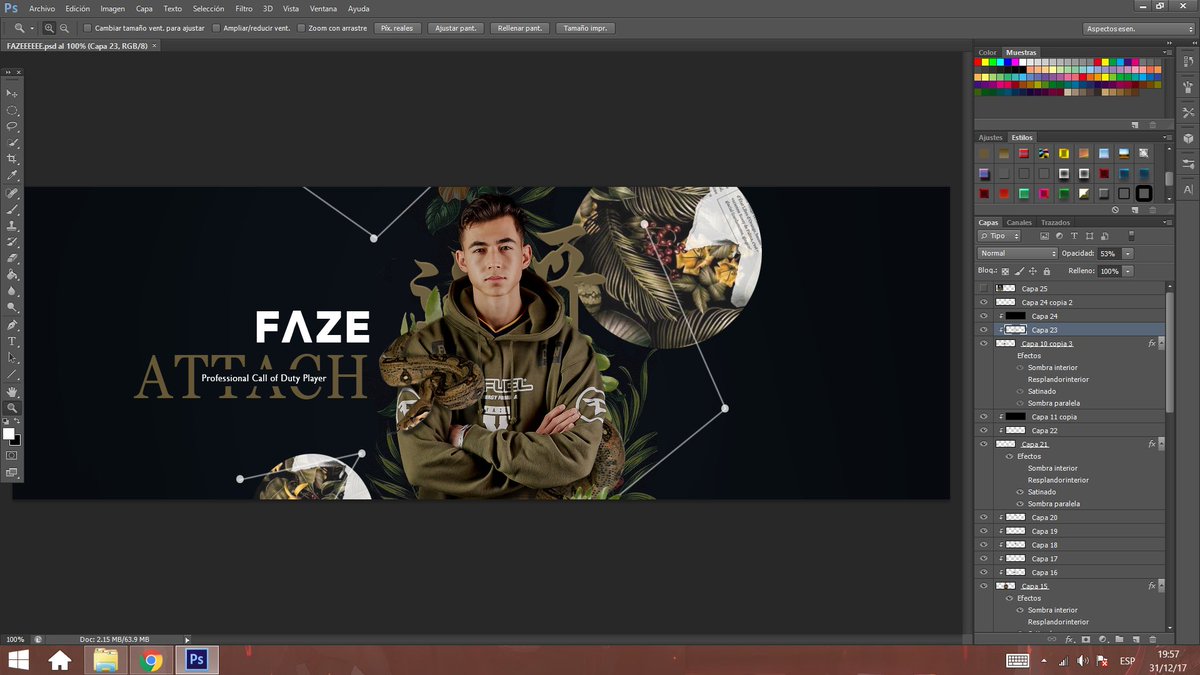Viewport: 1200px width, 675px height.
Task: Select the Blur tool
Action: pos(12,291)
